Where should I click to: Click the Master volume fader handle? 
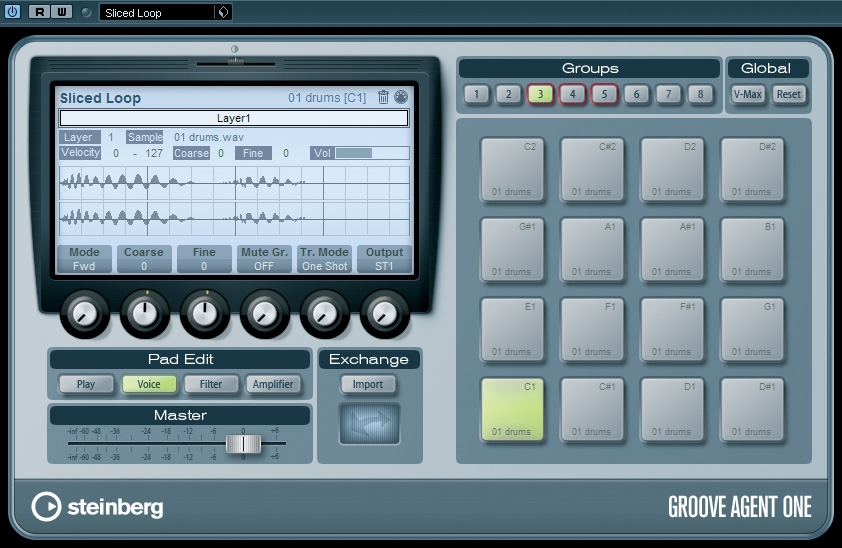point(243,444)
